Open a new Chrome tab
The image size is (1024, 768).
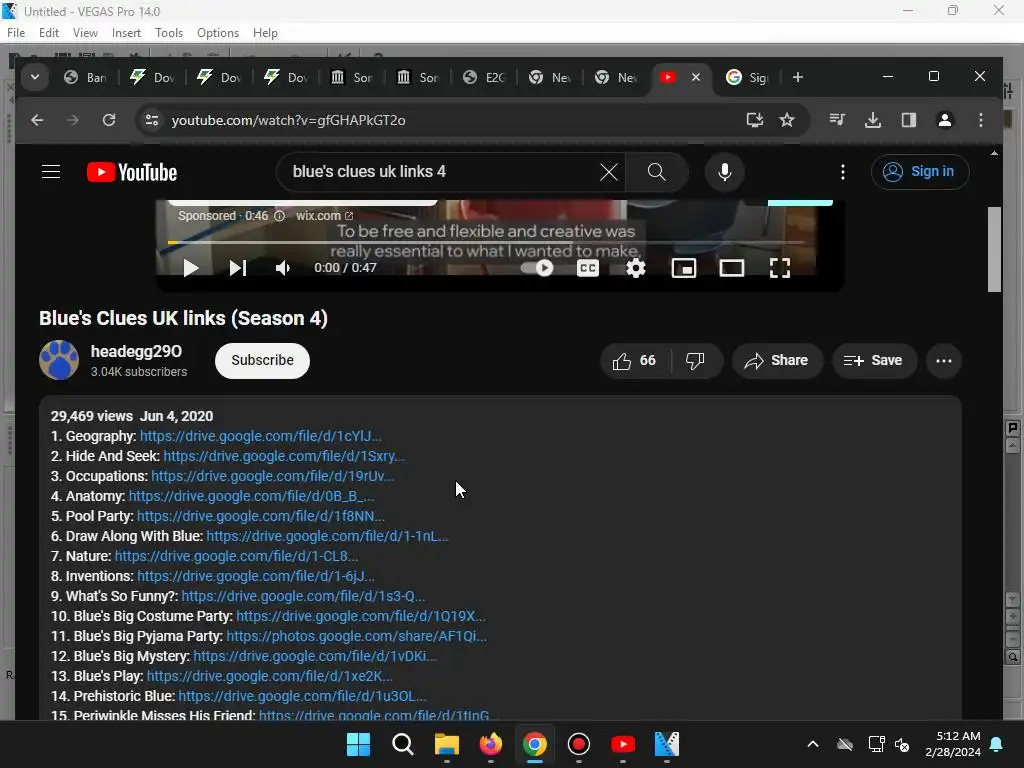797,78
